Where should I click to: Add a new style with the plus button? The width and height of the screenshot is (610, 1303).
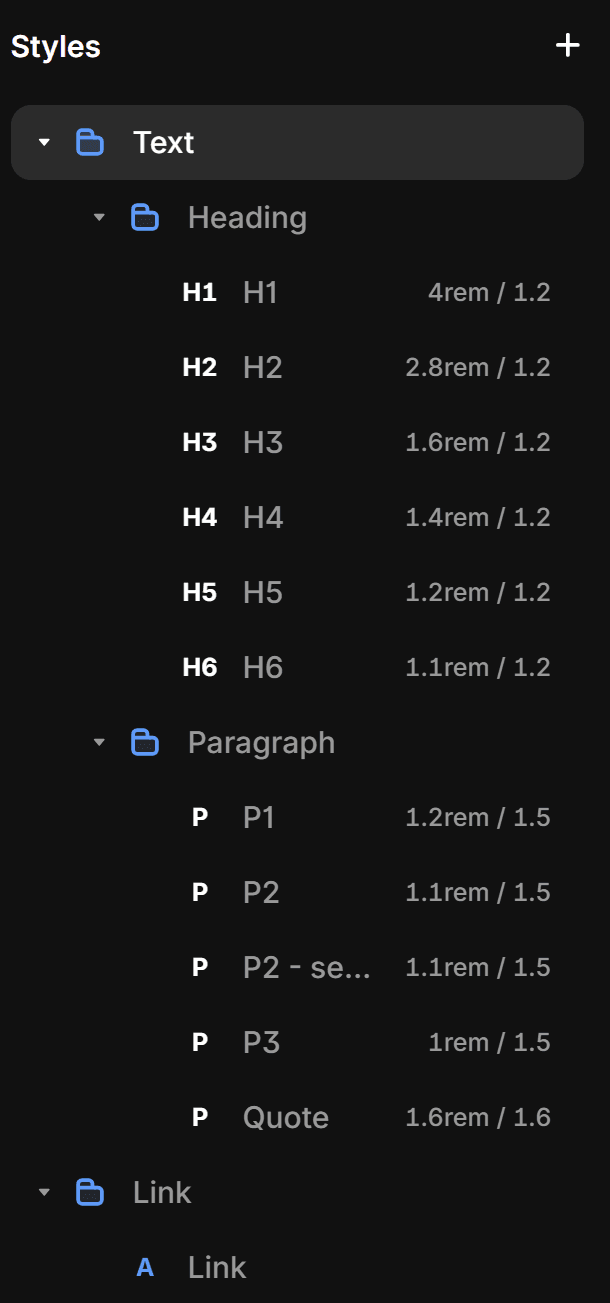(x=567, y=45)
